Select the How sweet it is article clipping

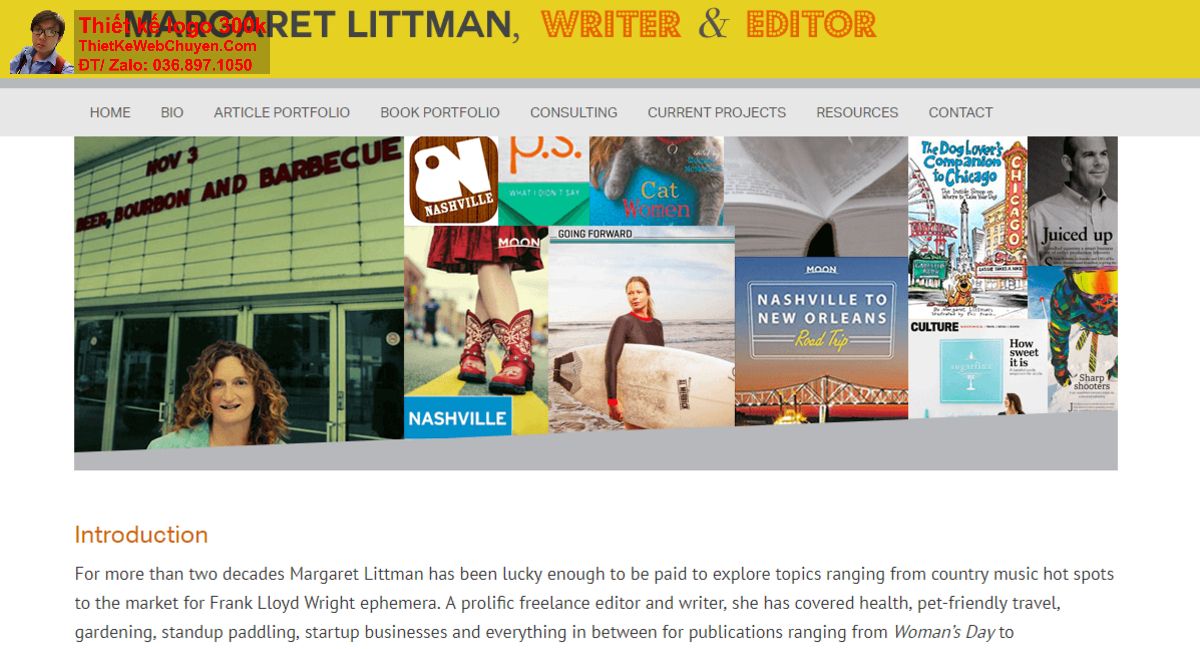pos(979,367)
